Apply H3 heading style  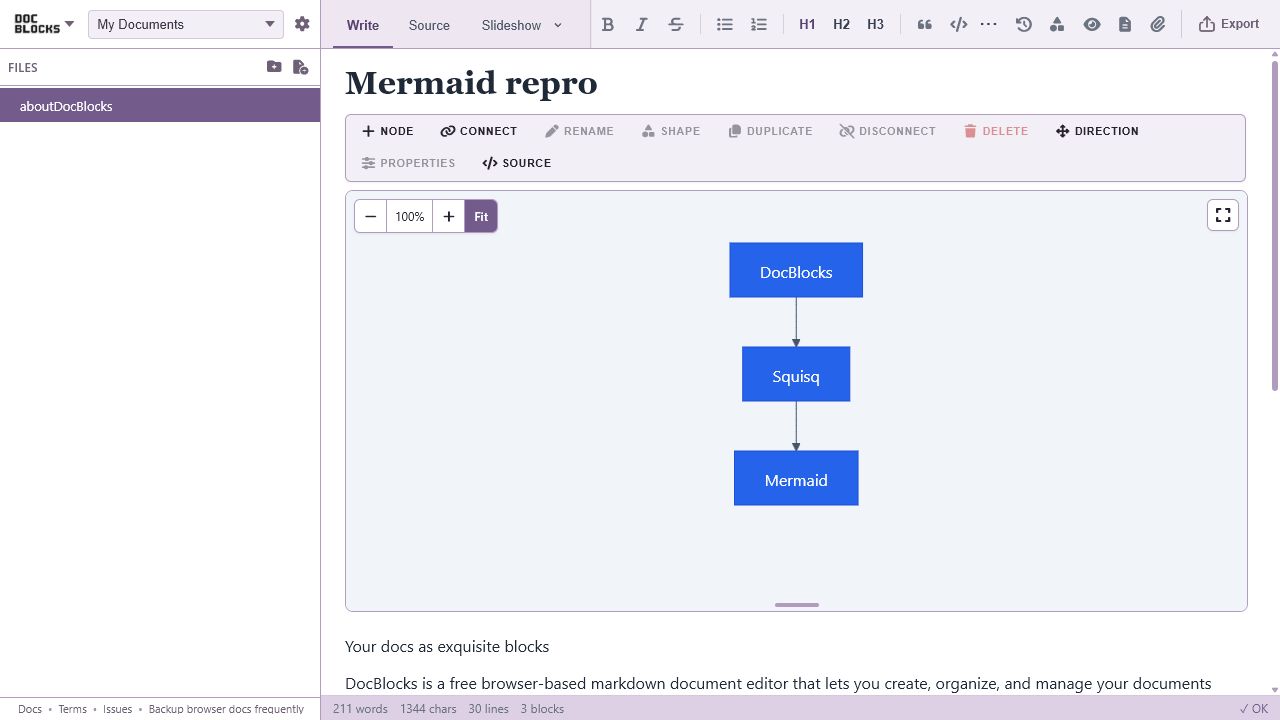(875, 24)
